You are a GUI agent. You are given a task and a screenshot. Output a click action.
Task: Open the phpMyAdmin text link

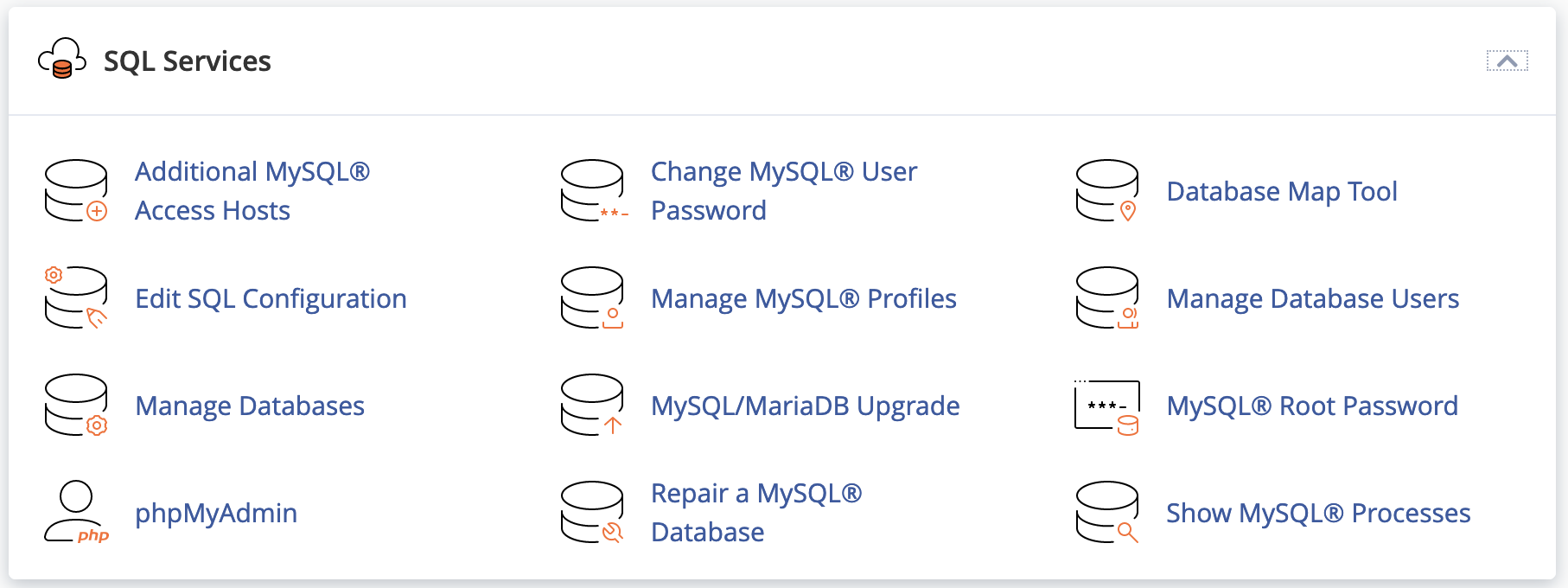(216, 513)
